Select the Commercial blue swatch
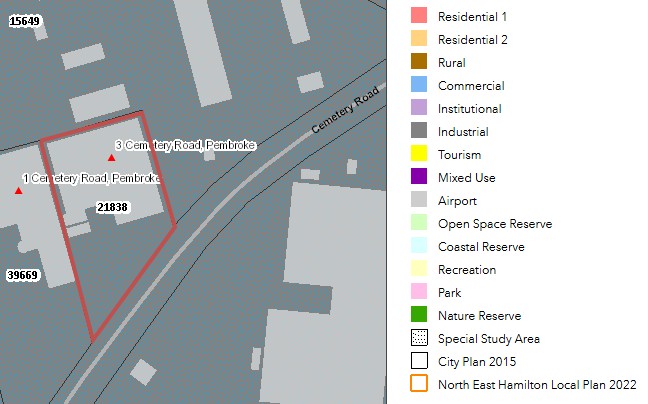This screenshot has width=648, height=404. [x=419, y=85]
